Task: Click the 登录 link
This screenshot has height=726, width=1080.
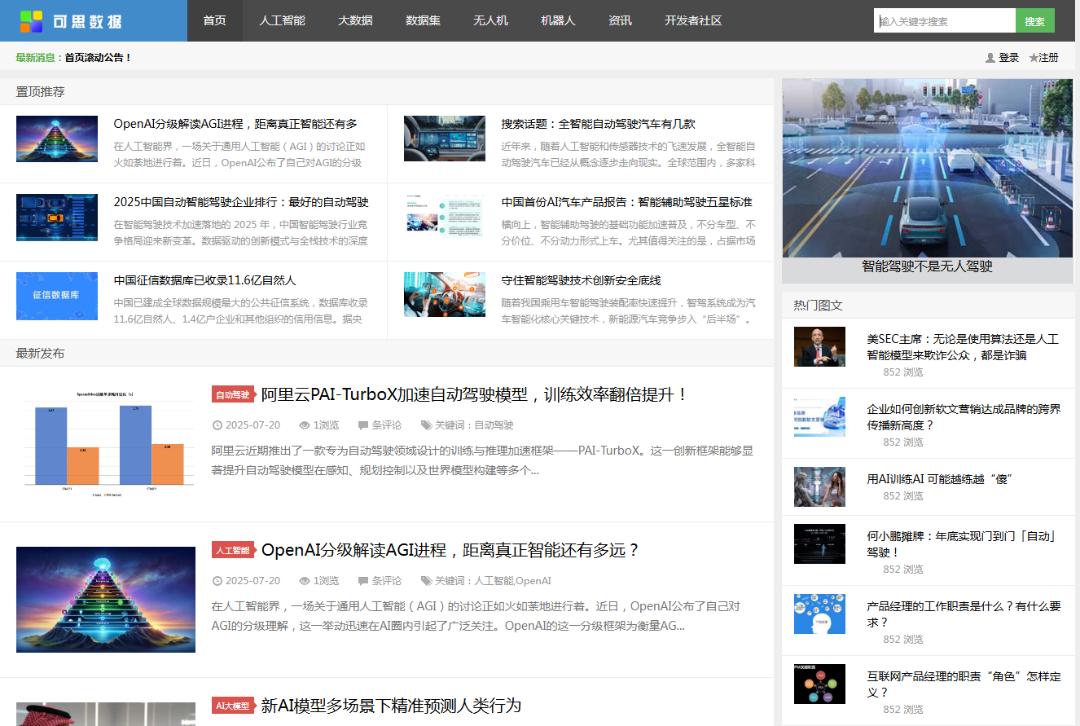Action: (x=1008, y=58)
